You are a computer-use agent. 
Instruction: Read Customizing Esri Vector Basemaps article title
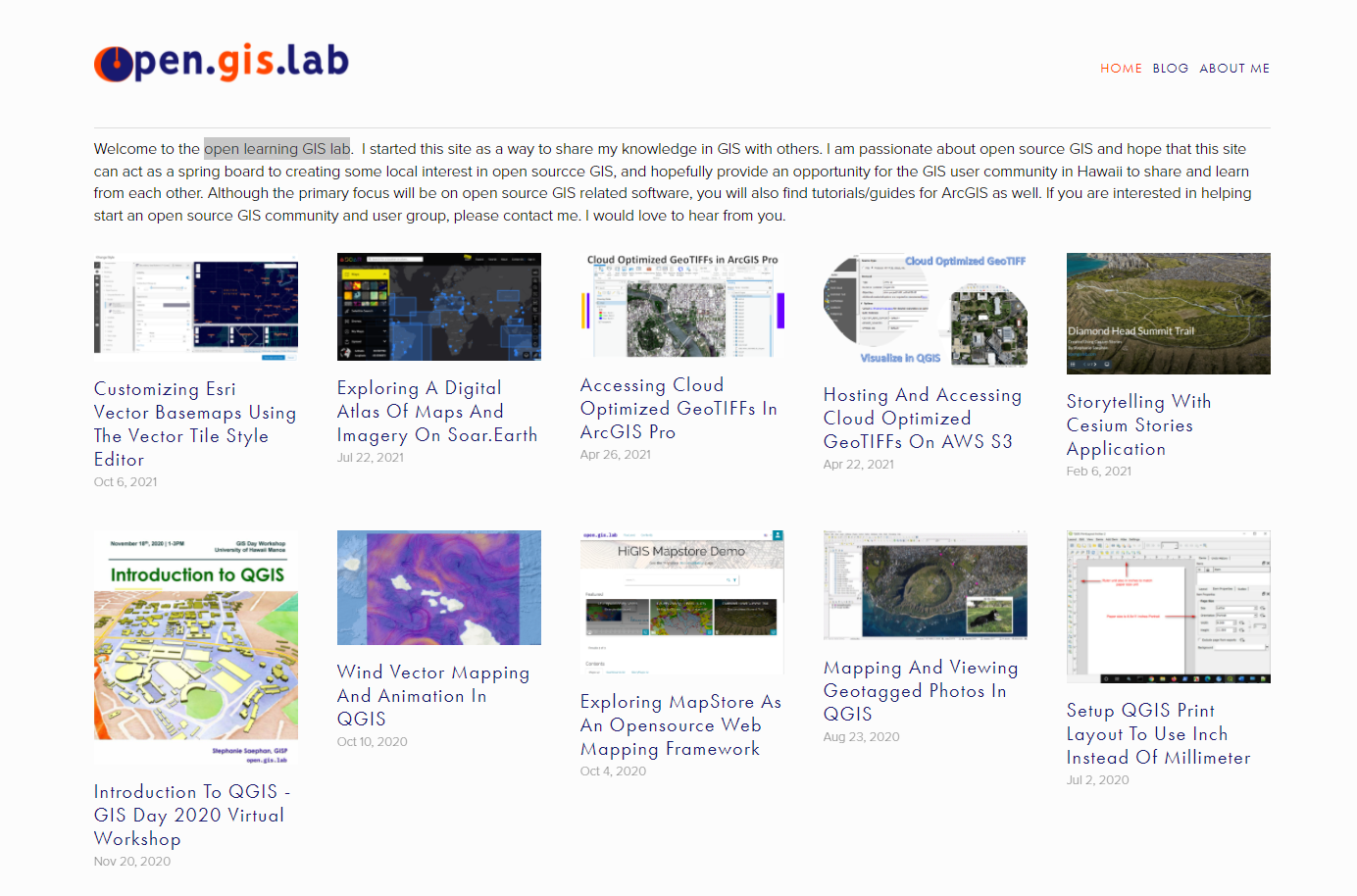(x=195, y=423)
